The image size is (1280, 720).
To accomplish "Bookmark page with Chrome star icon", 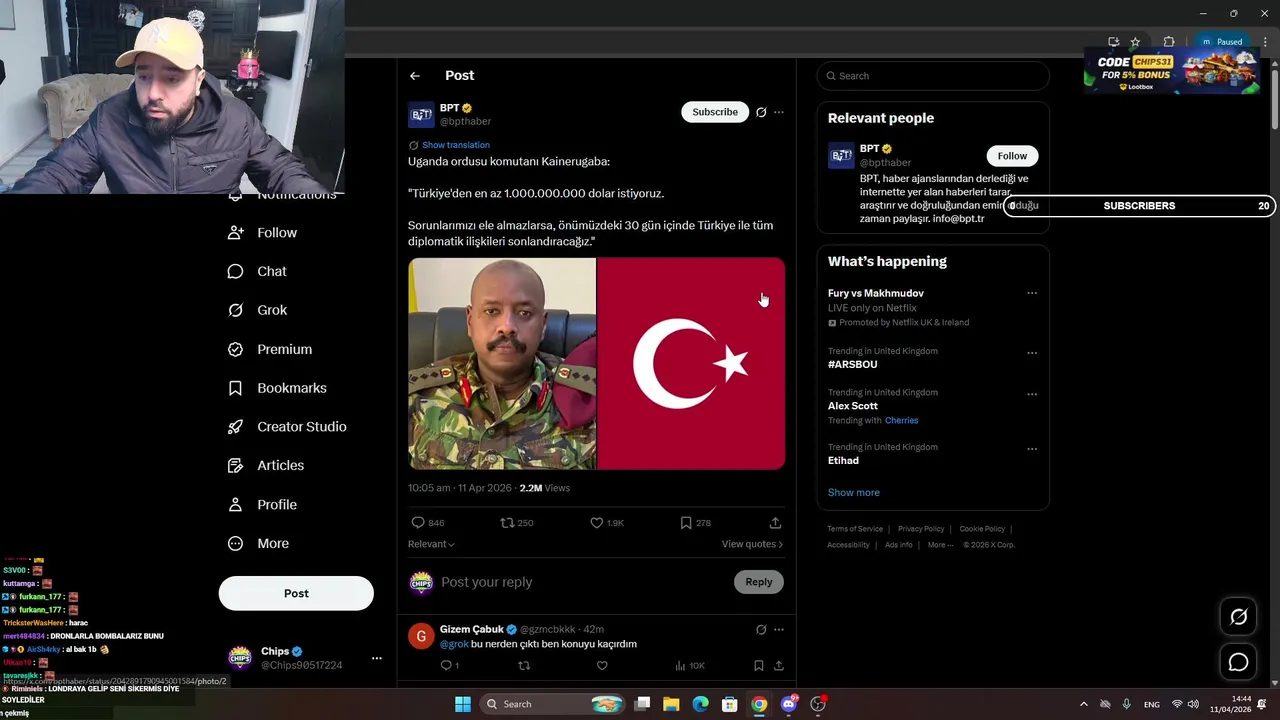I will (1135, 42).
